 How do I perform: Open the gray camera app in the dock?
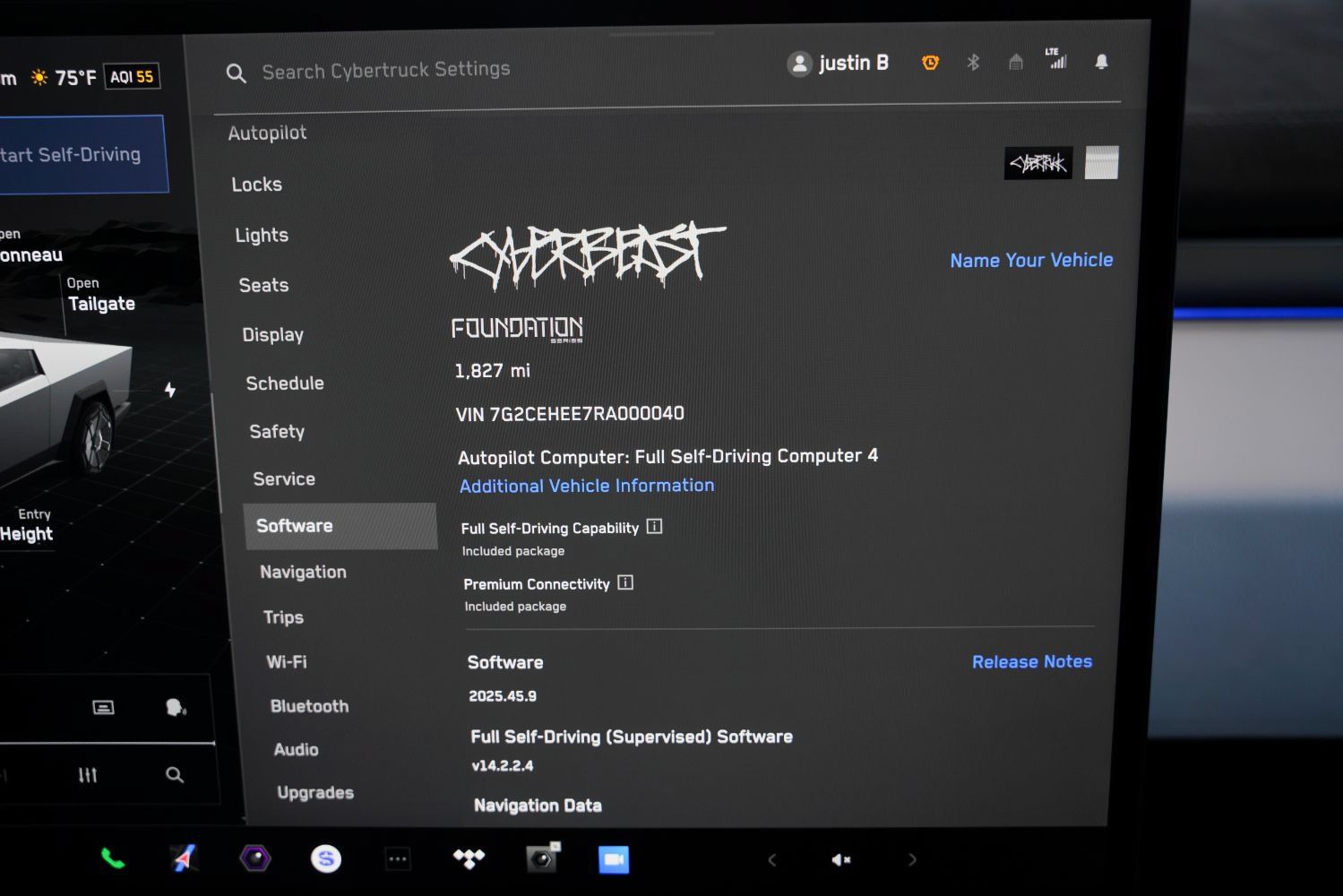coord(542,858)
